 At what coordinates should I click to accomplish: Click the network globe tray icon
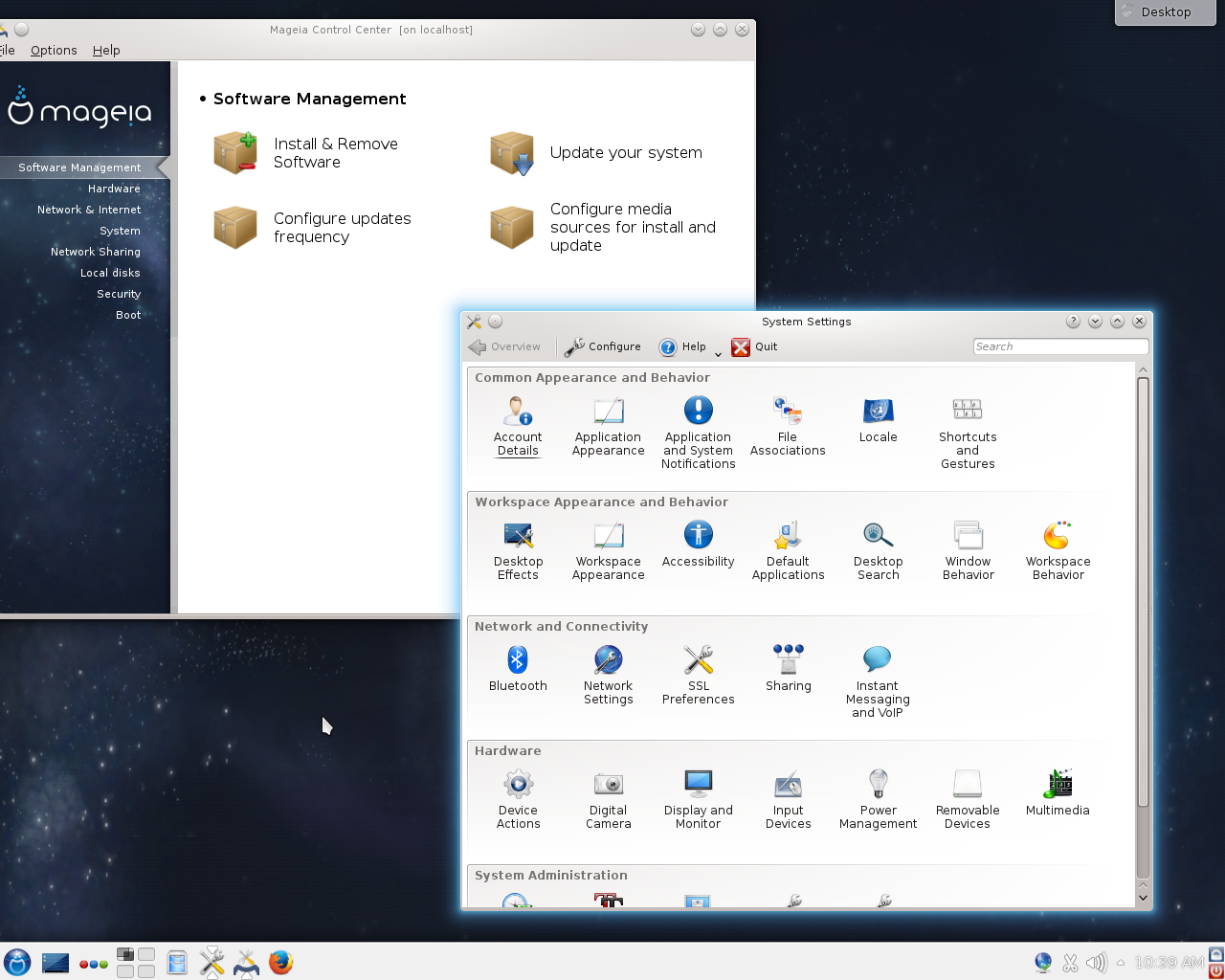point(1043,963)
